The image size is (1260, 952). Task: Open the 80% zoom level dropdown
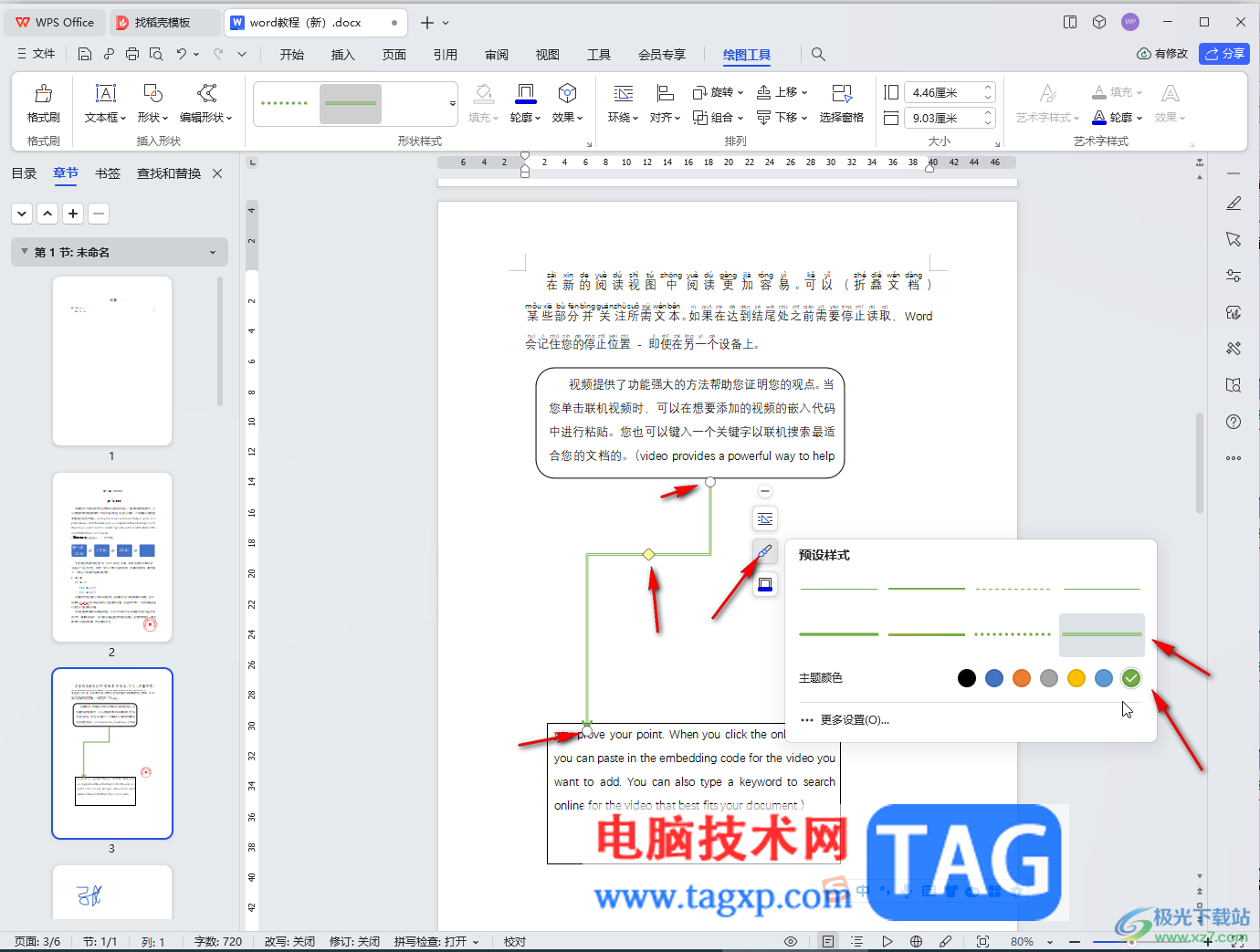(x=1050, y=942)
